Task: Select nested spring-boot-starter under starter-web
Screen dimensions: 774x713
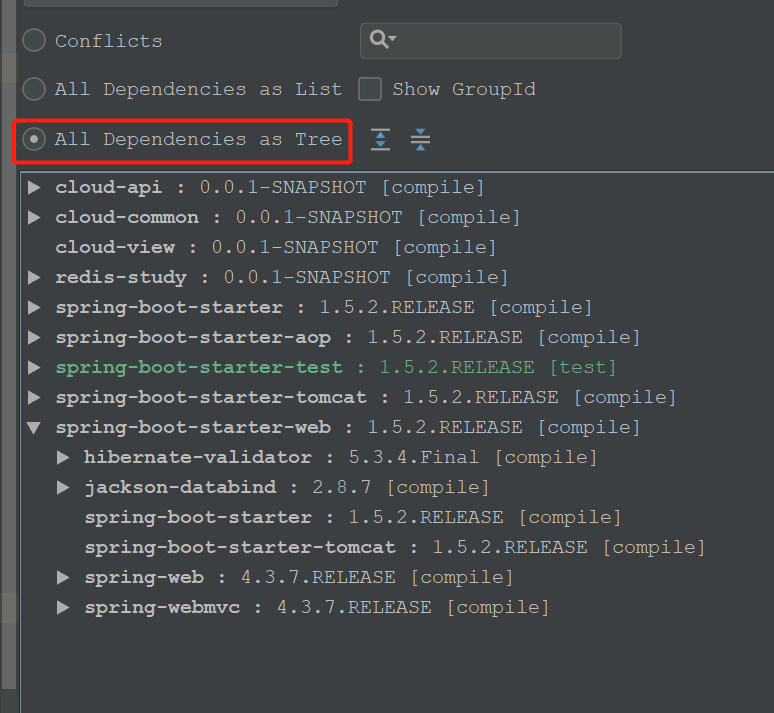Action: click(353, 517)
